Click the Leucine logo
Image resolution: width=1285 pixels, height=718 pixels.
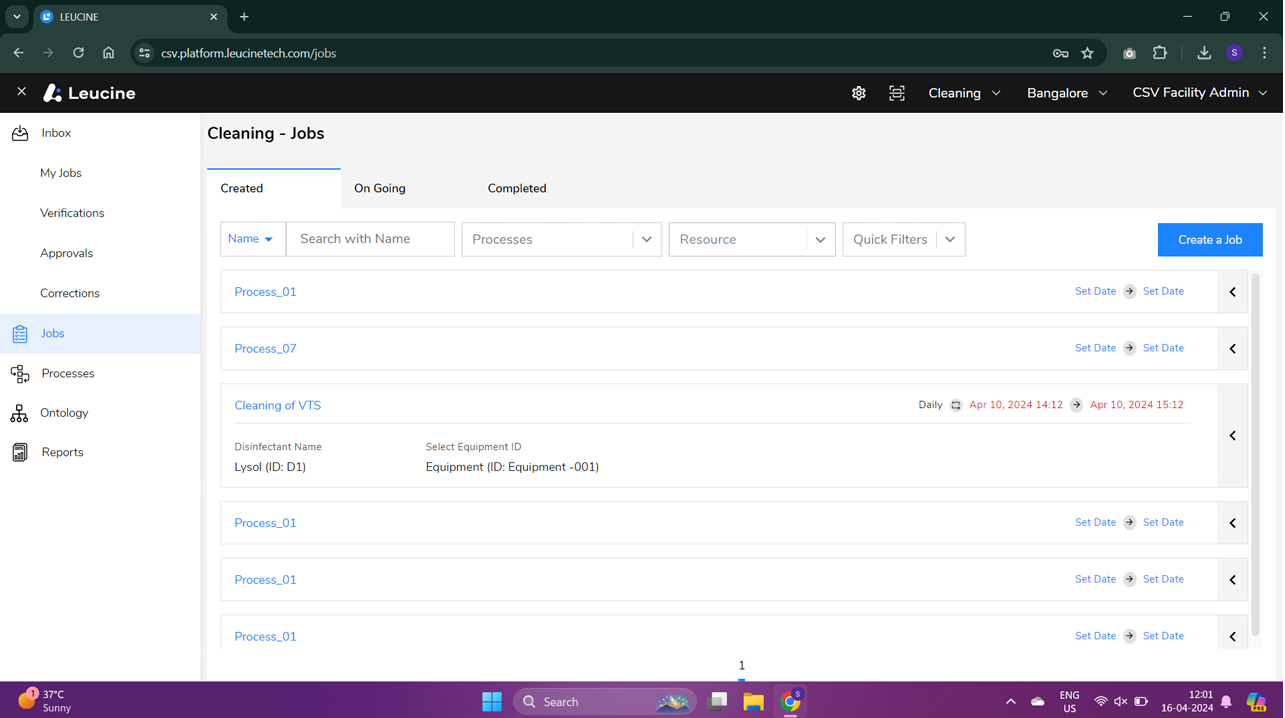coord(89,93)
